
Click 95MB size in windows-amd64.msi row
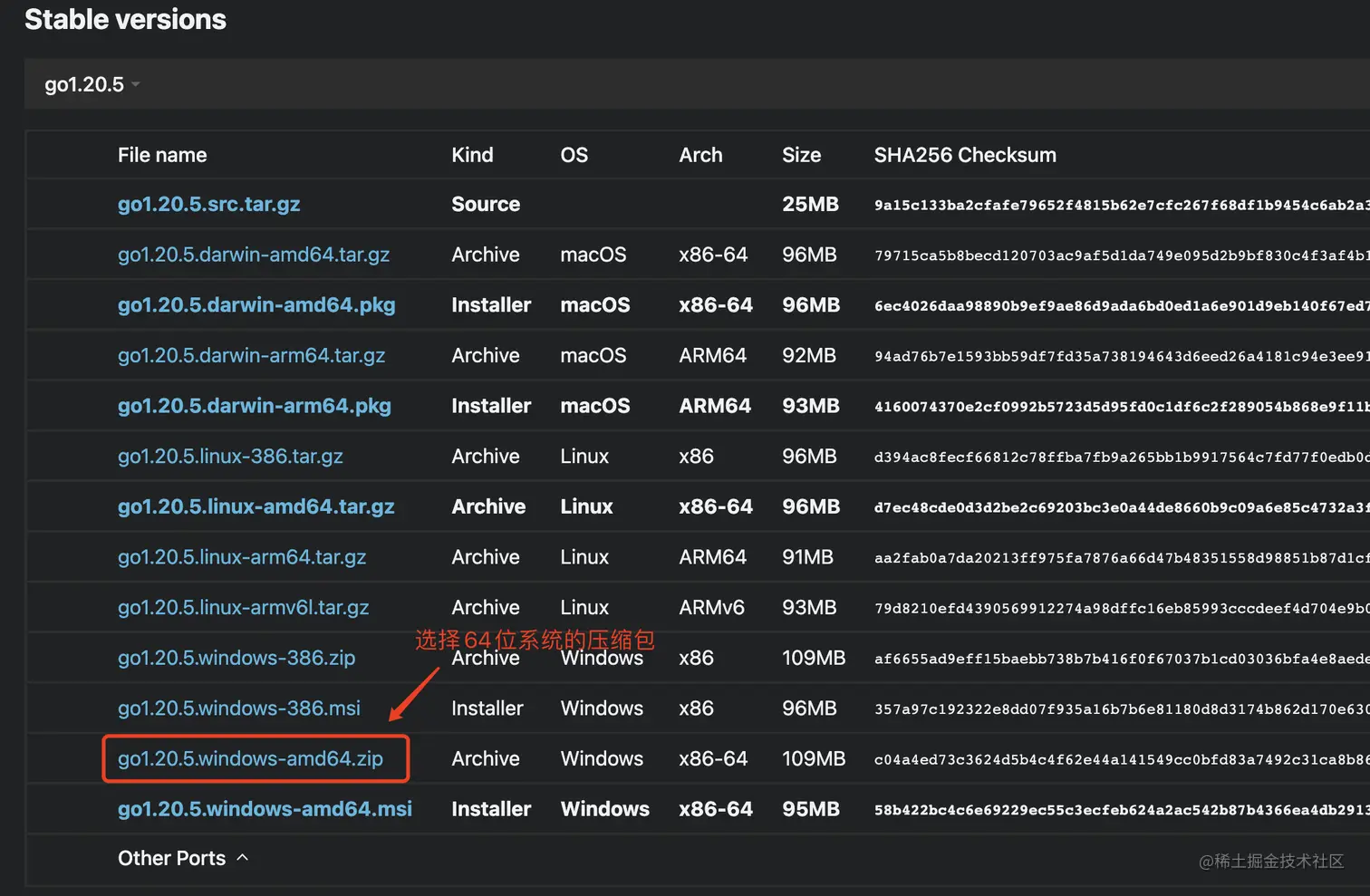point(811,809)
